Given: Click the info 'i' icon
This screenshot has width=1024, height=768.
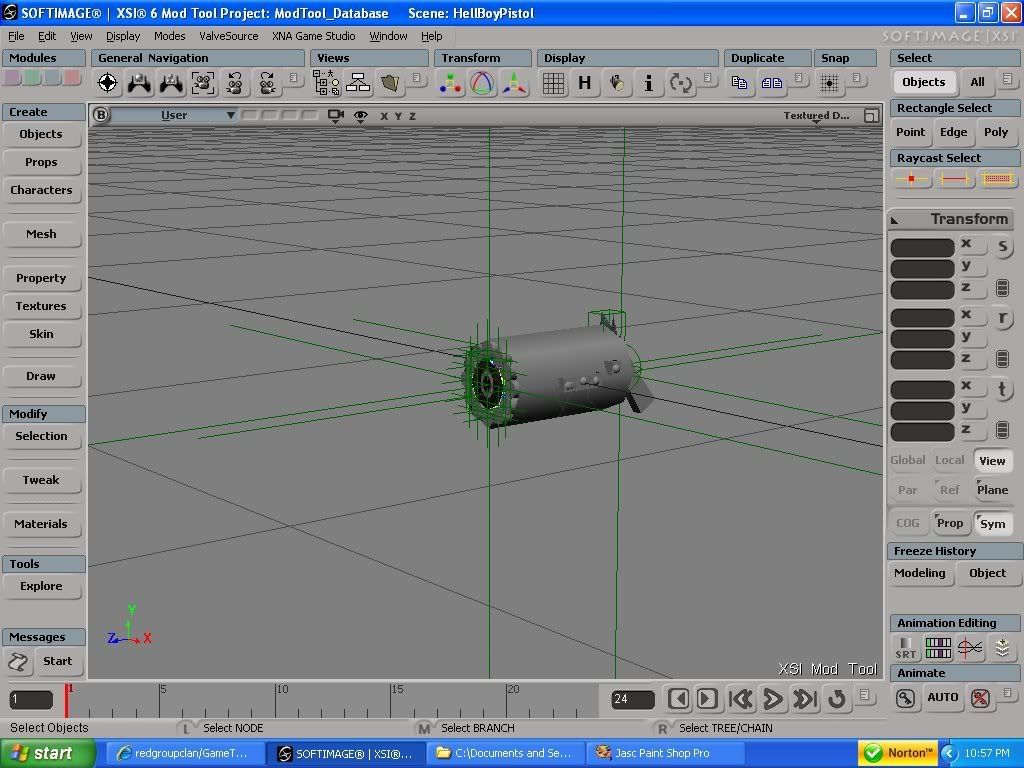Looking at the screenshot, I should [x=648, y=83].
